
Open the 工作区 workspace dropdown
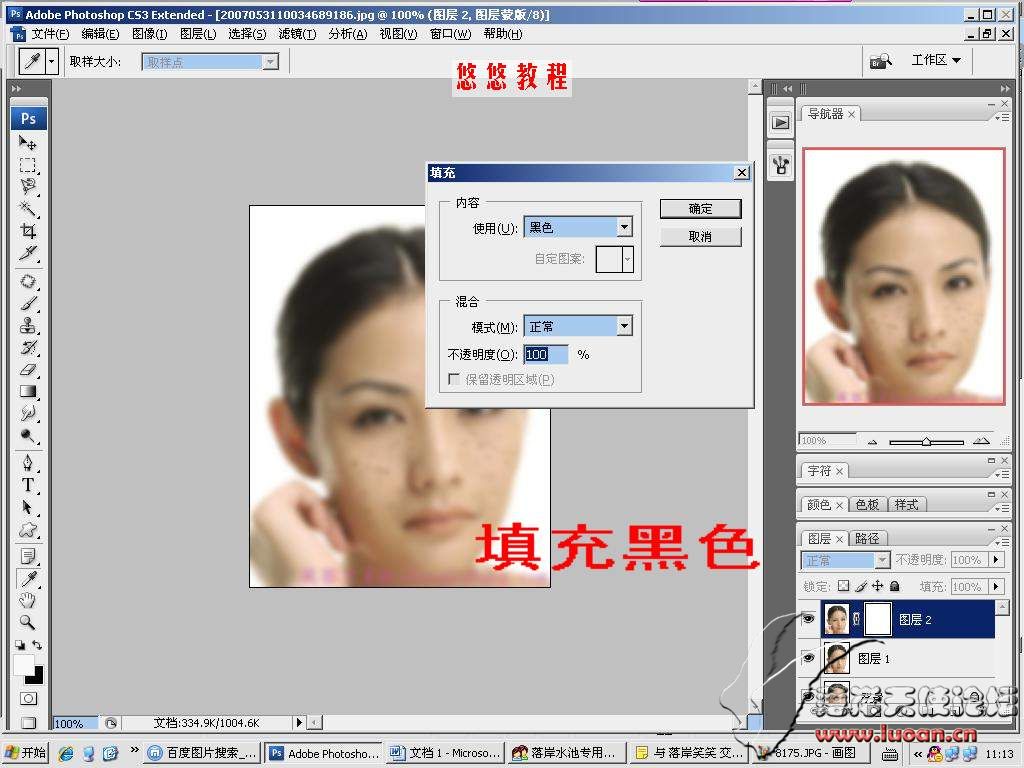click(936, 61)
